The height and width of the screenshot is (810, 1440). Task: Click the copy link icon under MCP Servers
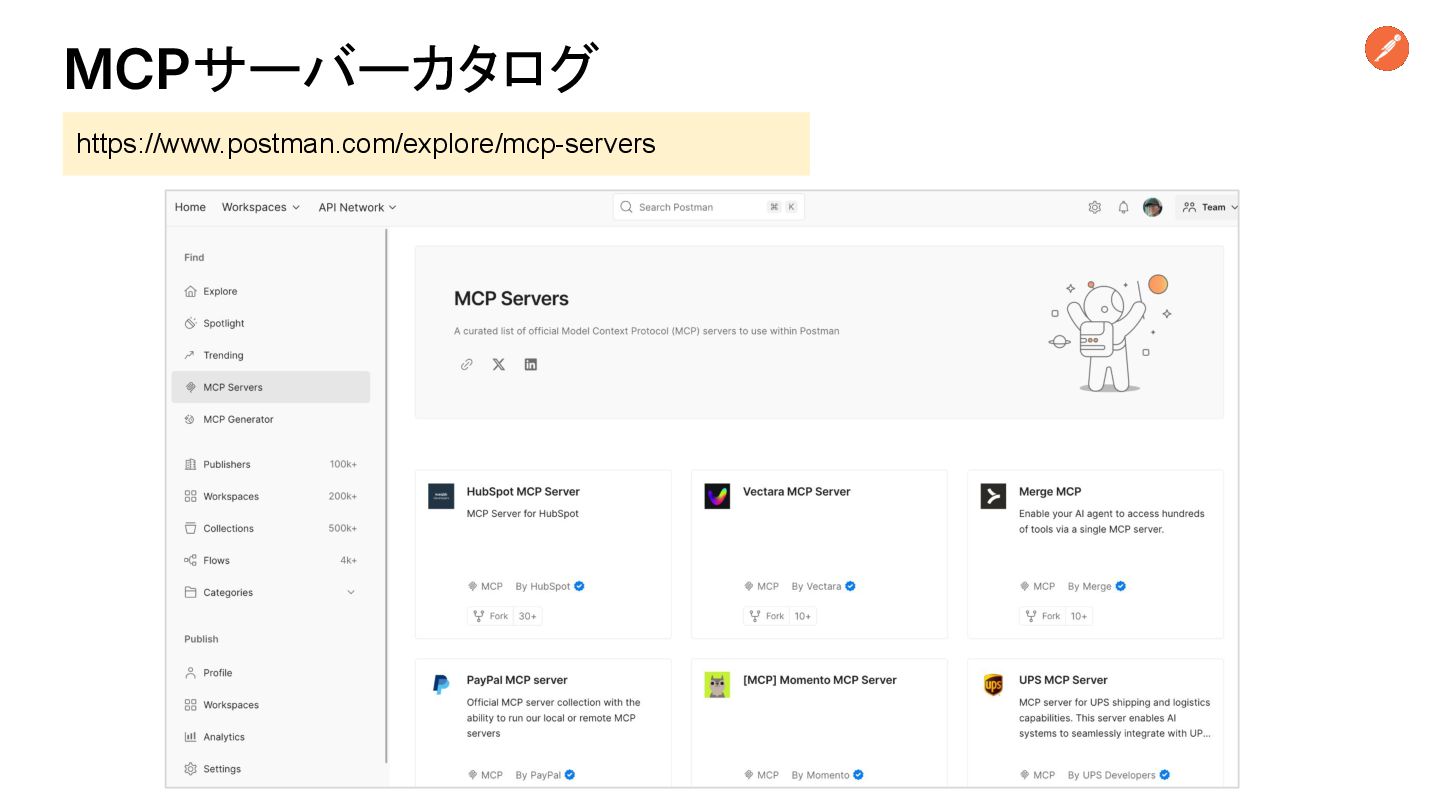[x=466, y=365]
